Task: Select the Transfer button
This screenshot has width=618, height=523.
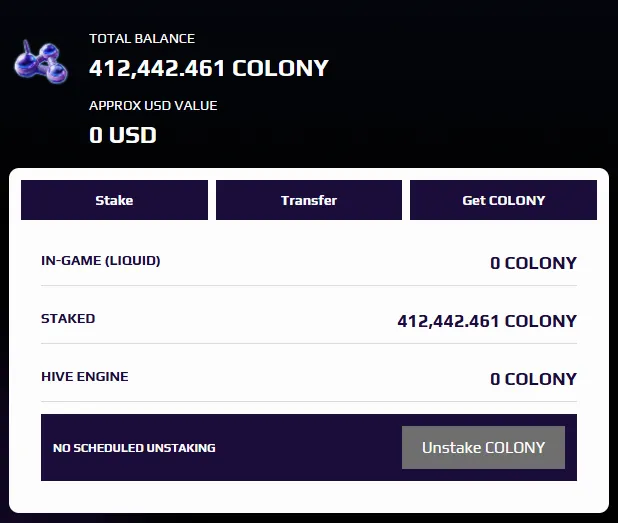Action: click(309, 200)
